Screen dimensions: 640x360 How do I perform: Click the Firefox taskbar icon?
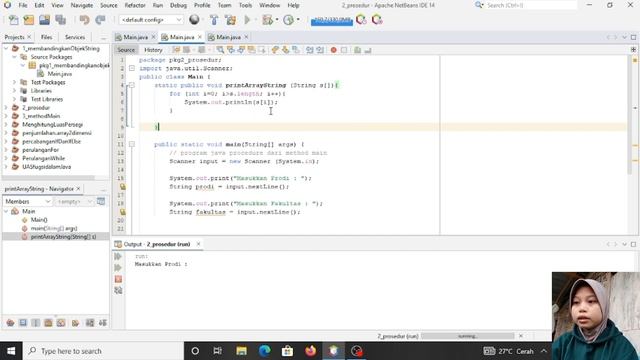311,351
